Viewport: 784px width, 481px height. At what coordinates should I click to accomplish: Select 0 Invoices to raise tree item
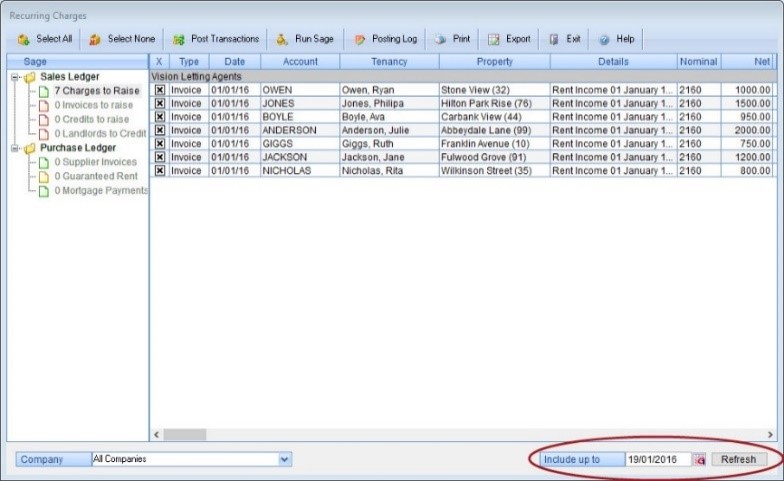click(x=94, y=106)
